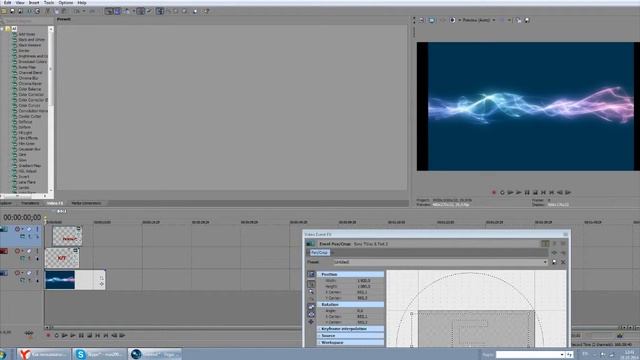
Task: Delete the Pan/Crop preset
Action: 563,262
